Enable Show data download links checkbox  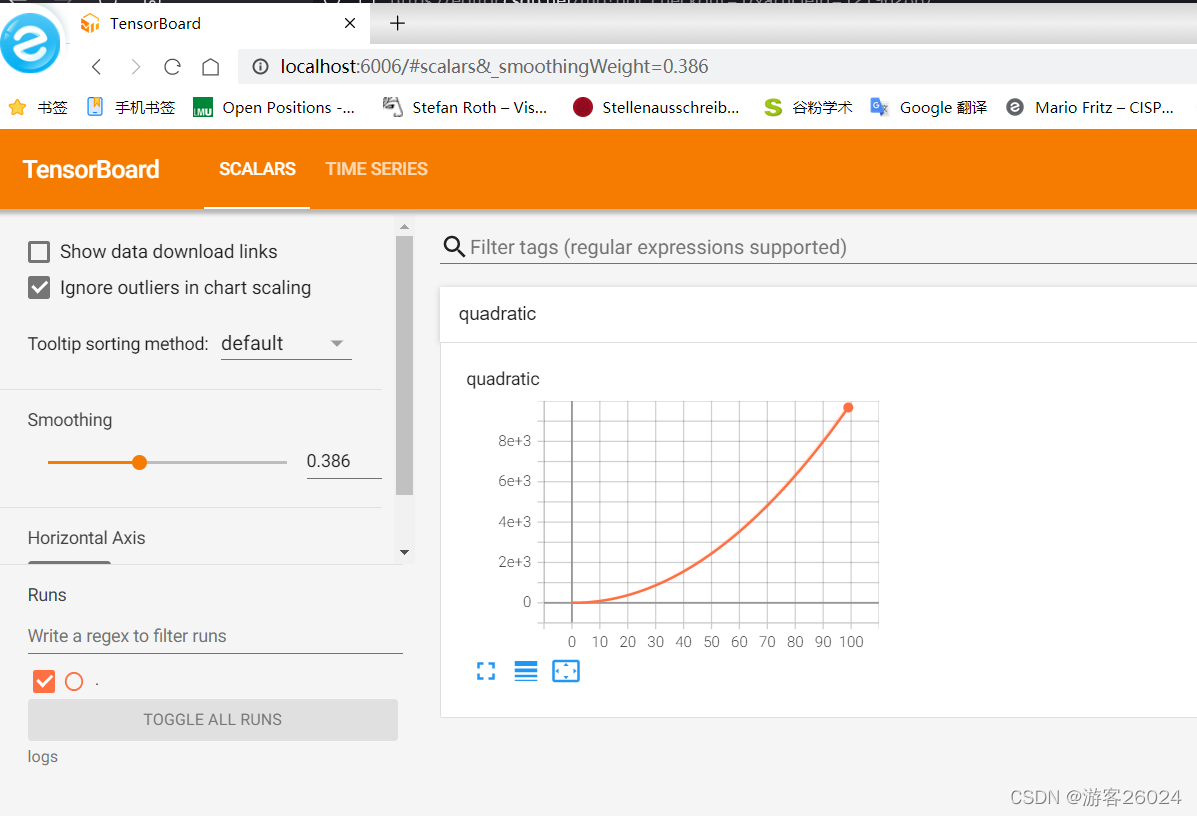click(39, 252)
